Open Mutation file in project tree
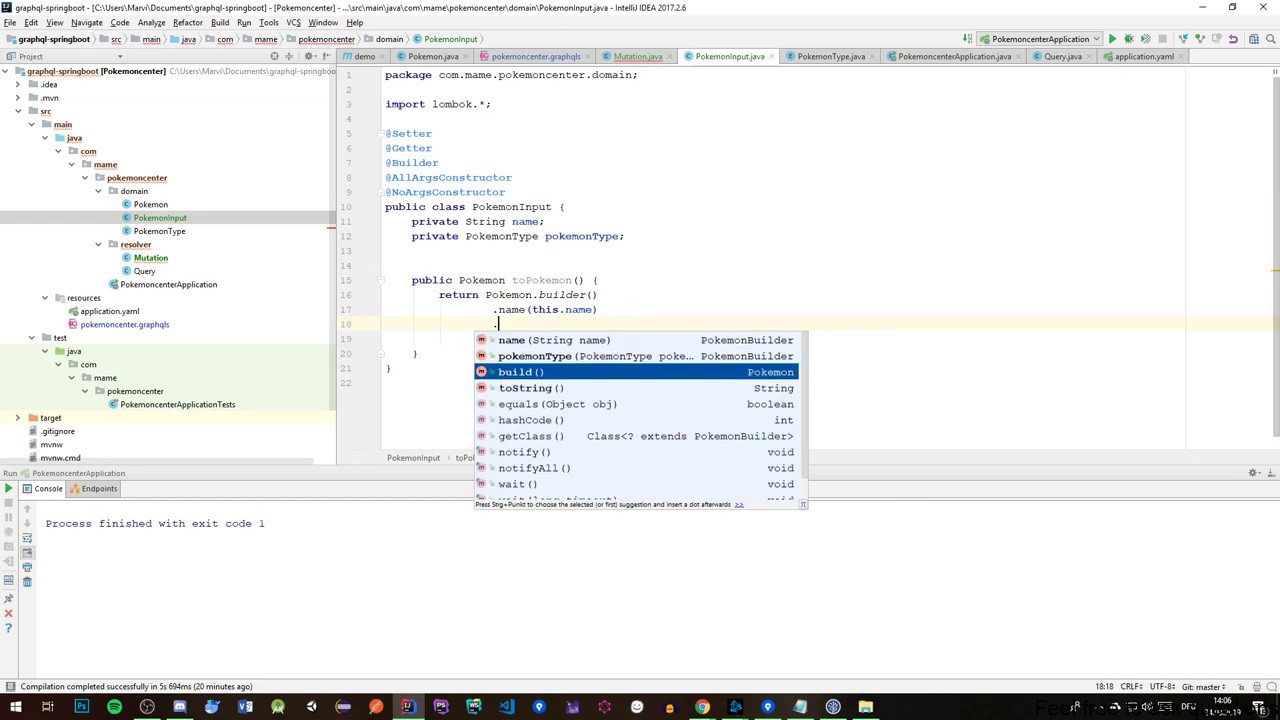The image size is (1280, 720). (151, 258)
